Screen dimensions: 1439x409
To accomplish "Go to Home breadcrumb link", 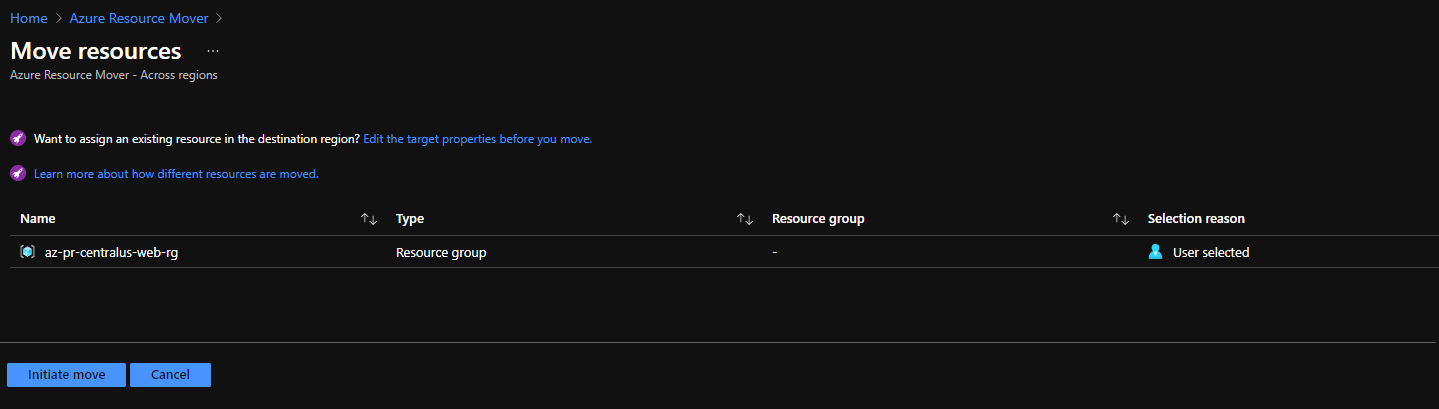I will (29, 18).
